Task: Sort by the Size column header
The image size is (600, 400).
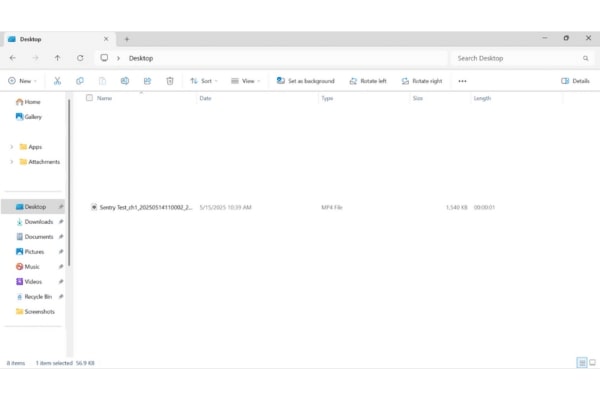Action: 418,98
